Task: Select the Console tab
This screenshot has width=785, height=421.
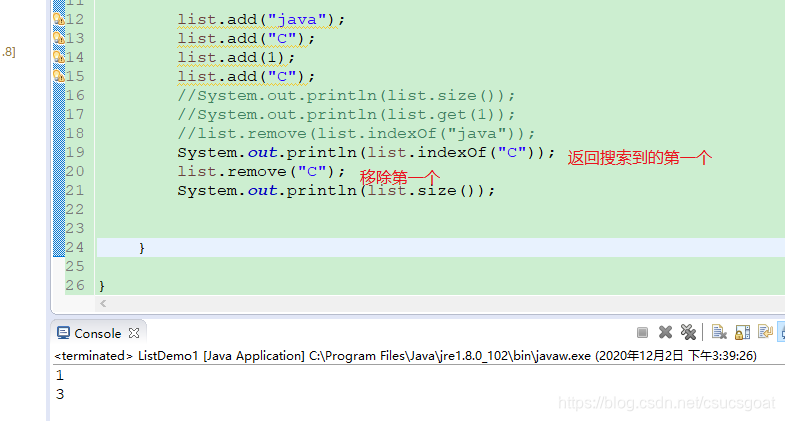Action: point(98,333)
